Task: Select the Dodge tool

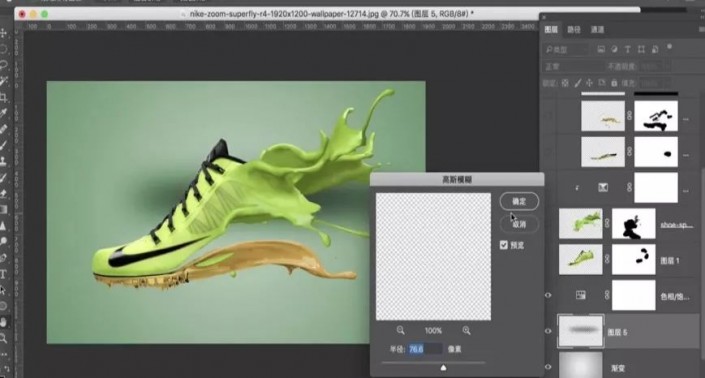Action: click(4, 241)
